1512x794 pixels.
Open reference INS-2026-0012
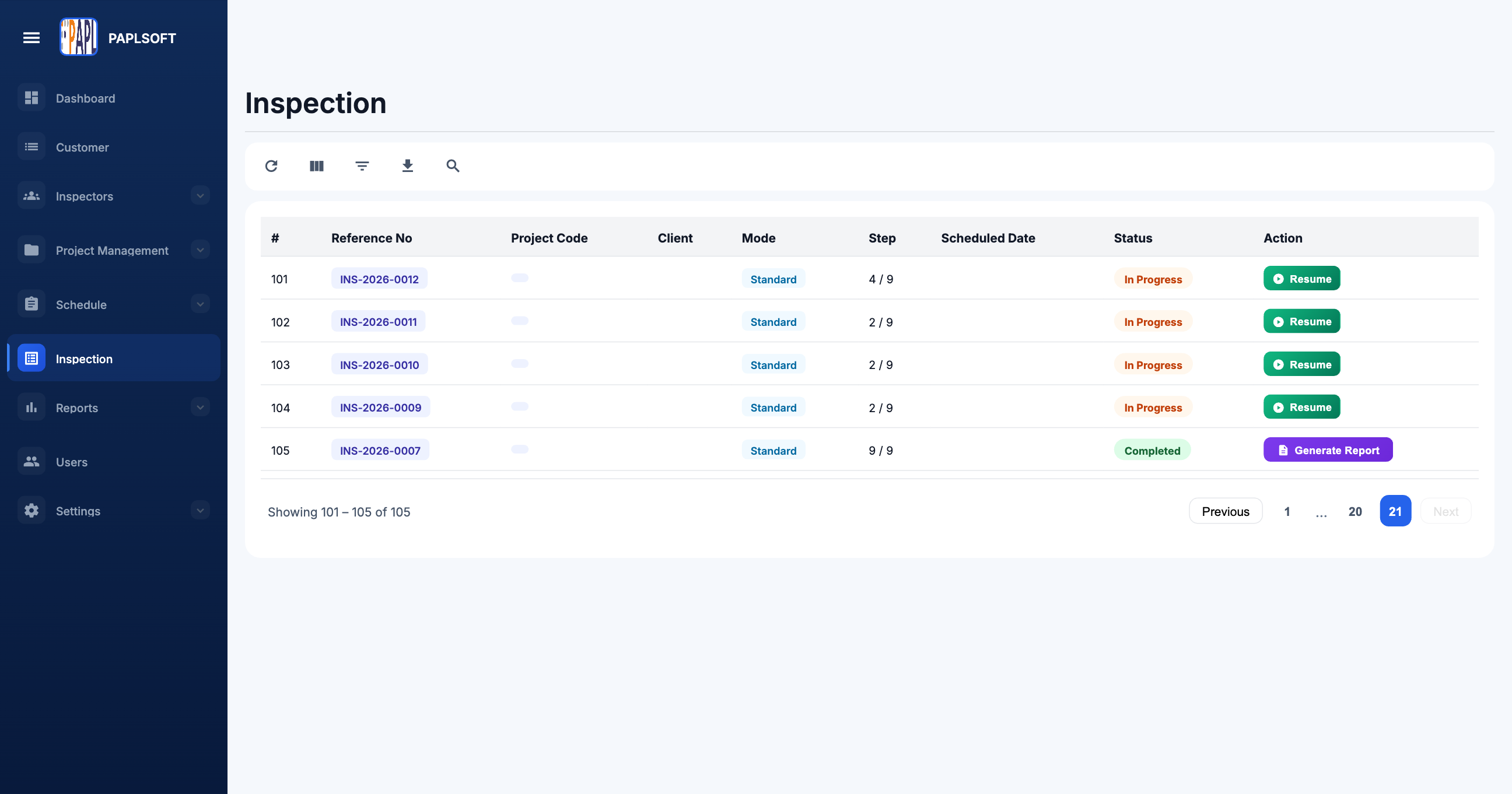tap(379, 279)
